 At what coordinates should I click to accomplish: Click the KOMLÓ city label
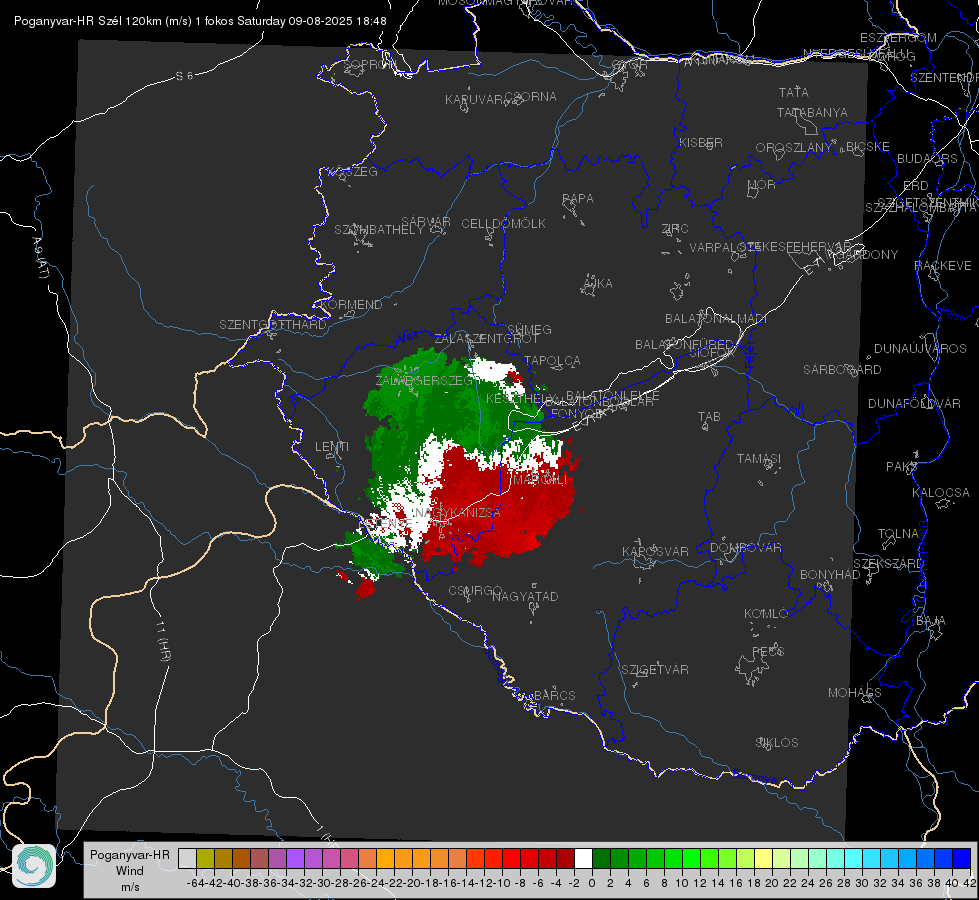765,614
